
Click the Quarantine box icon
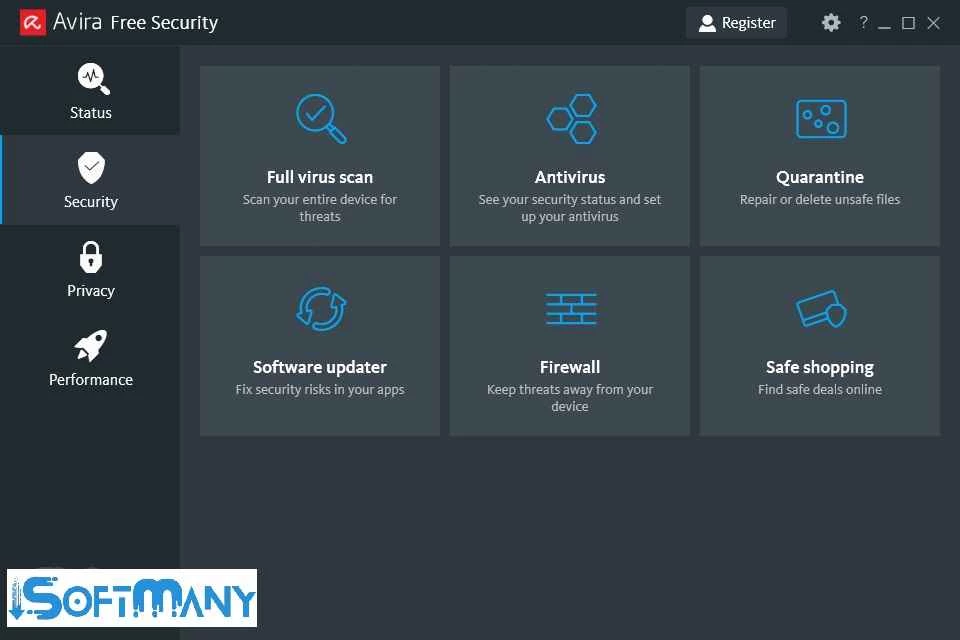(820, 119)
